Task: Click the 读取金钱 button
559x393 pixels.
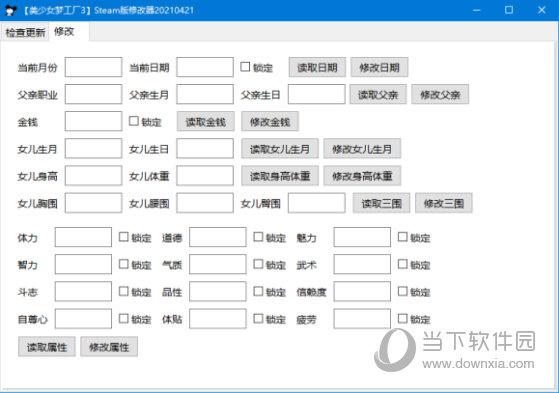Action: (206, 121)
